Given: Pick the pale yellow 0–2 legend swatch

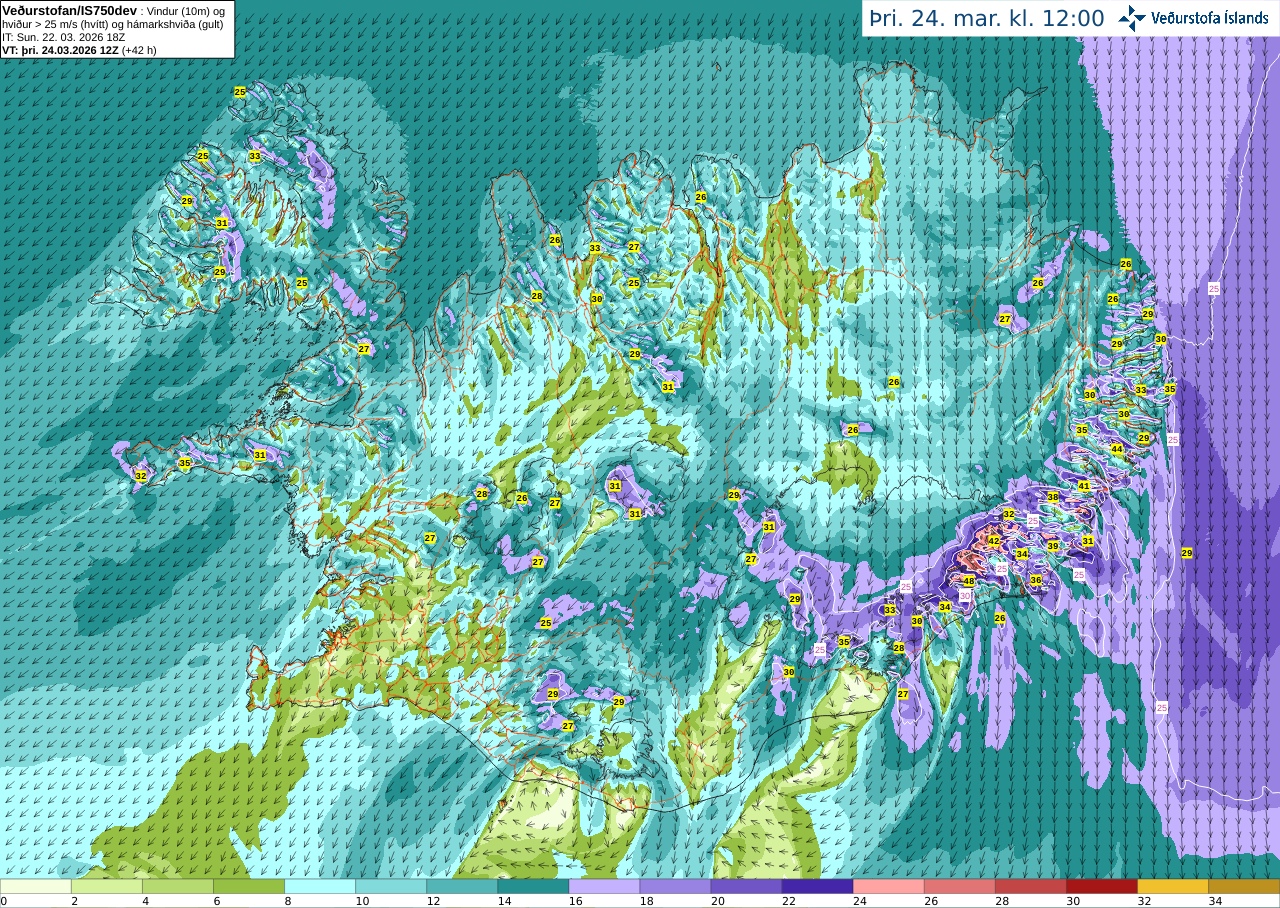Looking at the screenshot, I should point(36,886).
